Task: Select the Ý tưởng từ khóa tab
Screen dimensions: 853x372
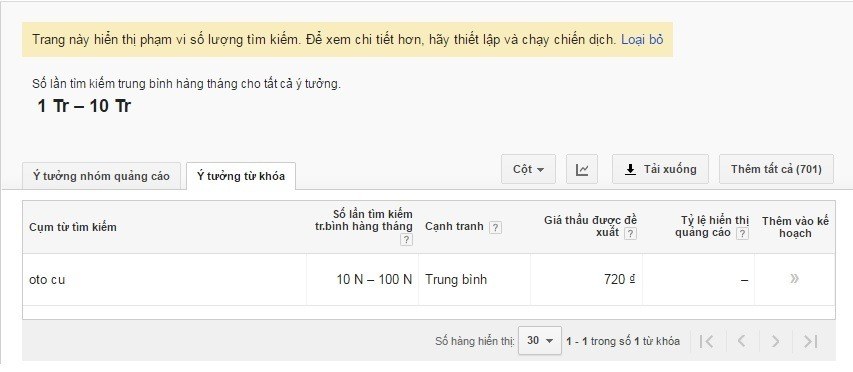Action: pyautogui.click(x=241, y=176)
